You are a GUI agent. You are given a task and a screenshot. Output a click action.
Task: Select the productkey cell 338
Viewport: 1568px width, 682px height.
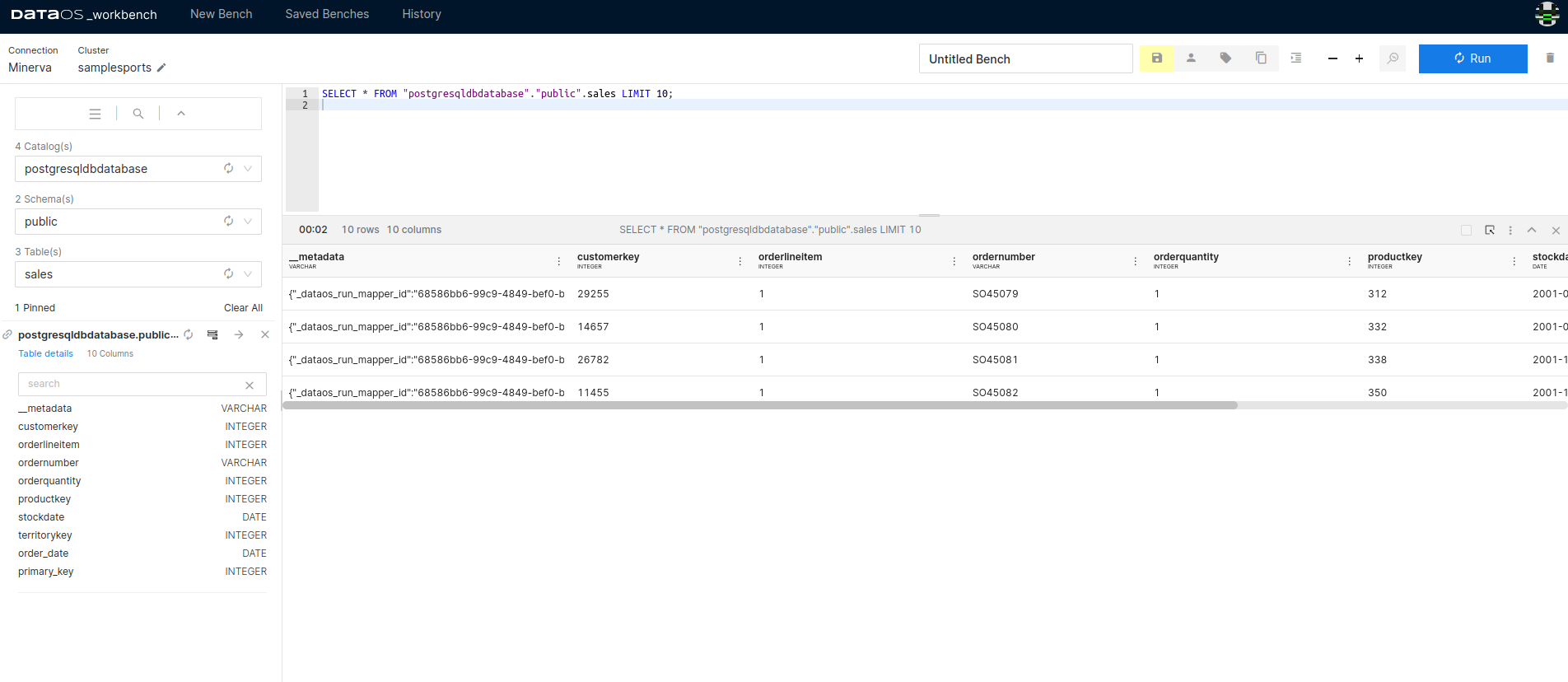coord(1377,360)
